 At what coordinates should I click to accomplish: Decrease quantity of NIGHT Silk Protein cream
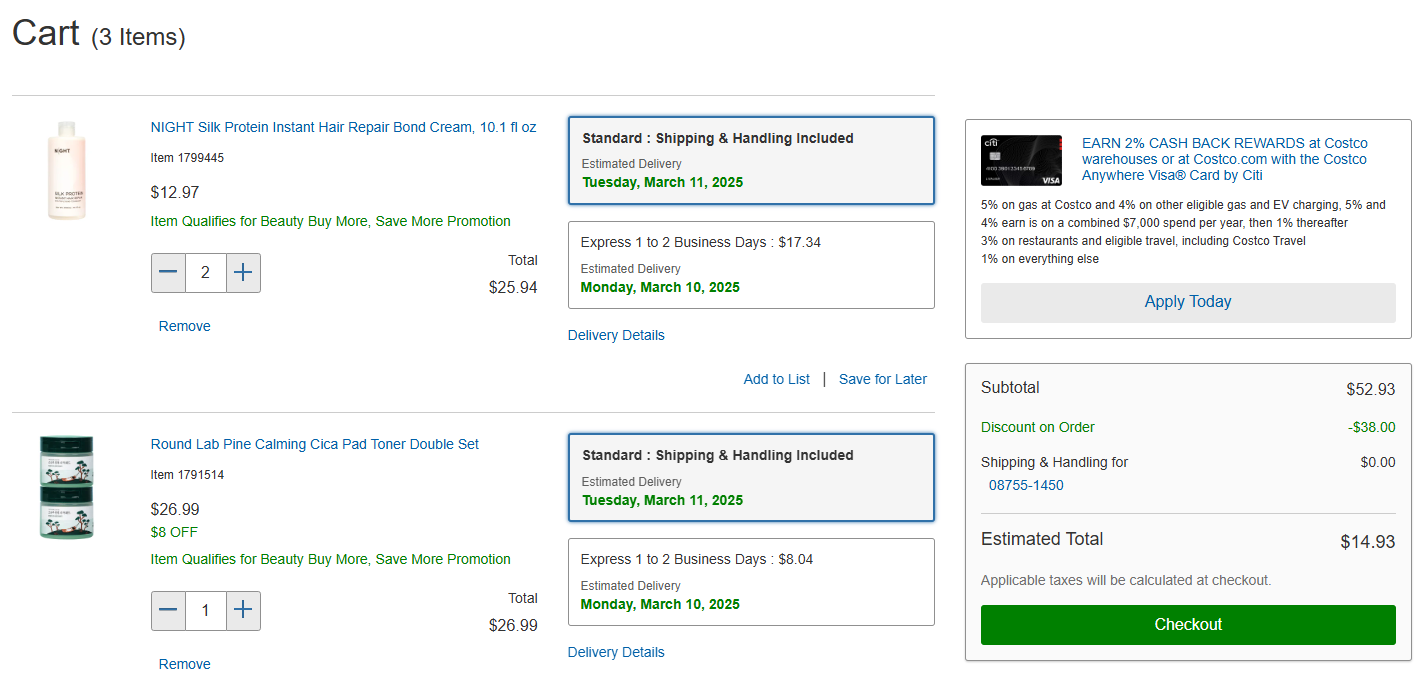168,273
